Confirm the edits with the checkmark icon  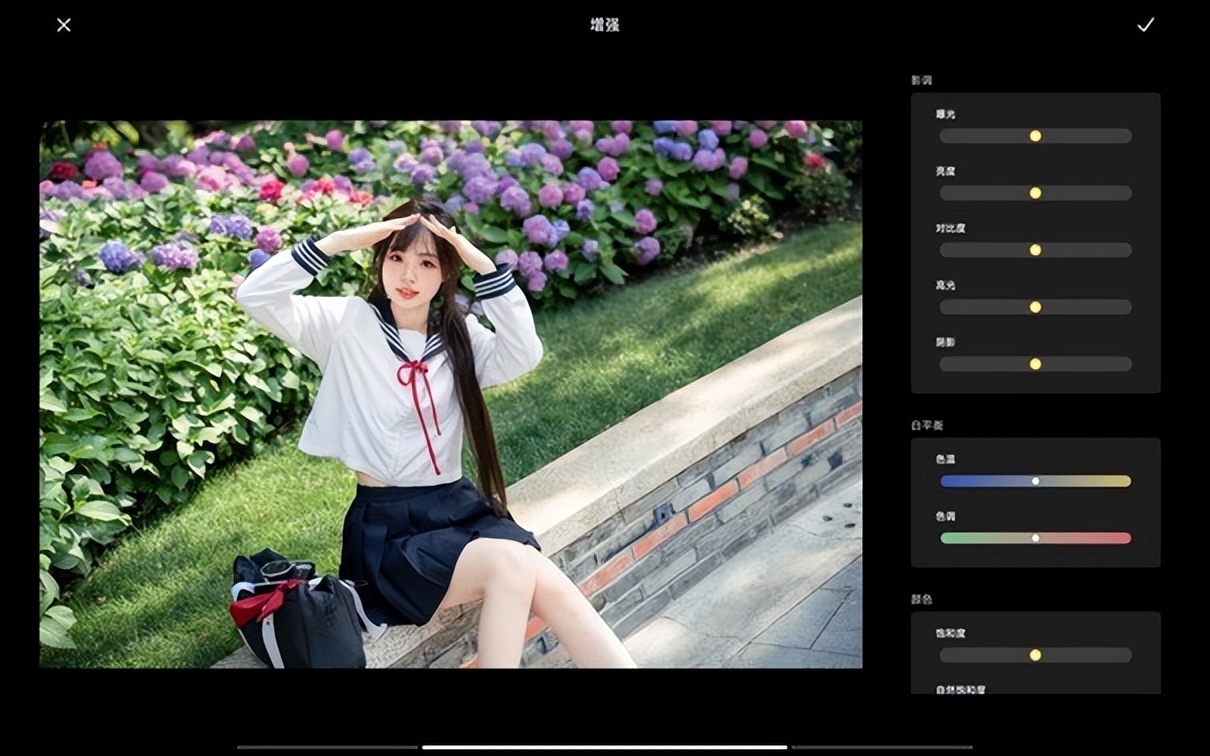pos(1145,25)
